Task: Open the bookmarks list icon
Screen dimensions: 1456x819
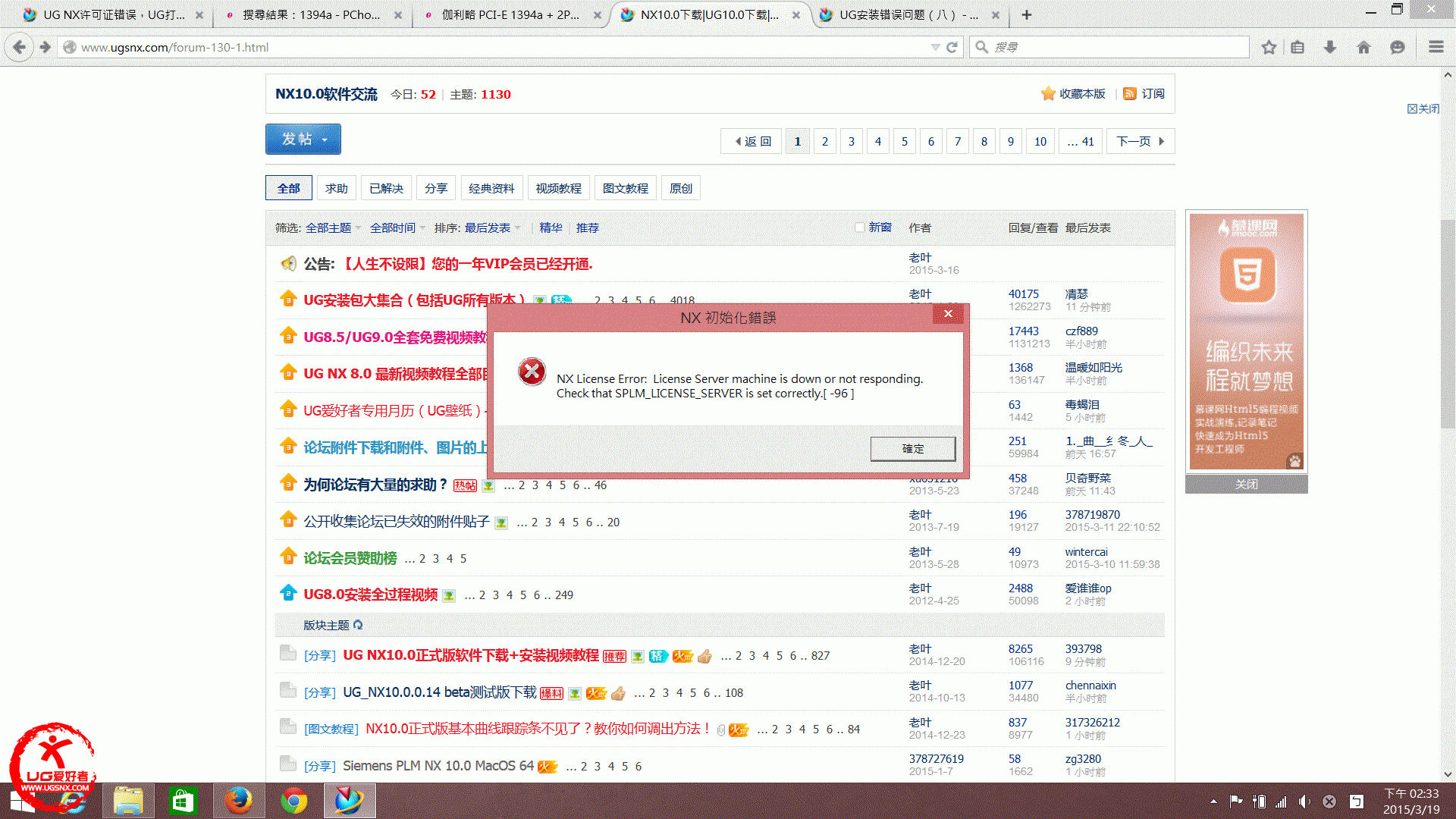Action: point(1298,47)
